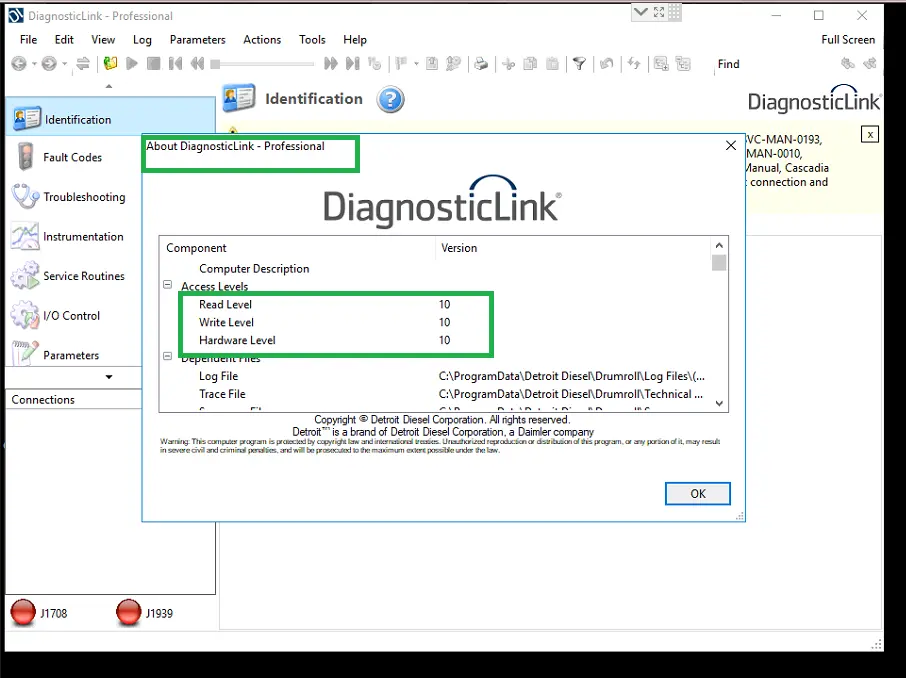Image resolution: width=906 pixels, height=678 pixels.
Task: Open I/O Control panel
Action: pyautogui.click(x=73, y=316)
